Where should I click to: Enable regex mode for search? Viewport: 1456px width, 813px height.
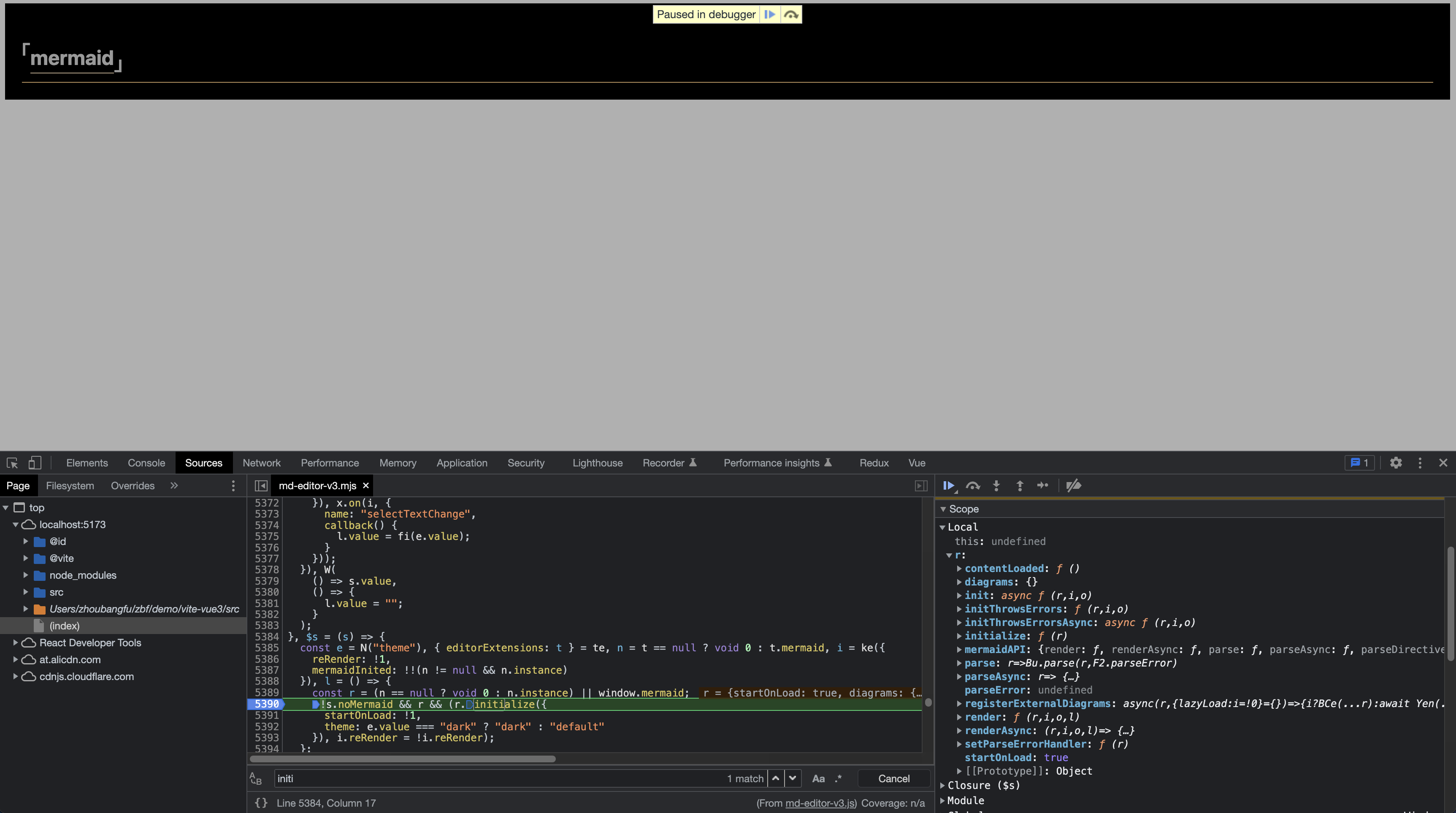(x=838, y=778)
